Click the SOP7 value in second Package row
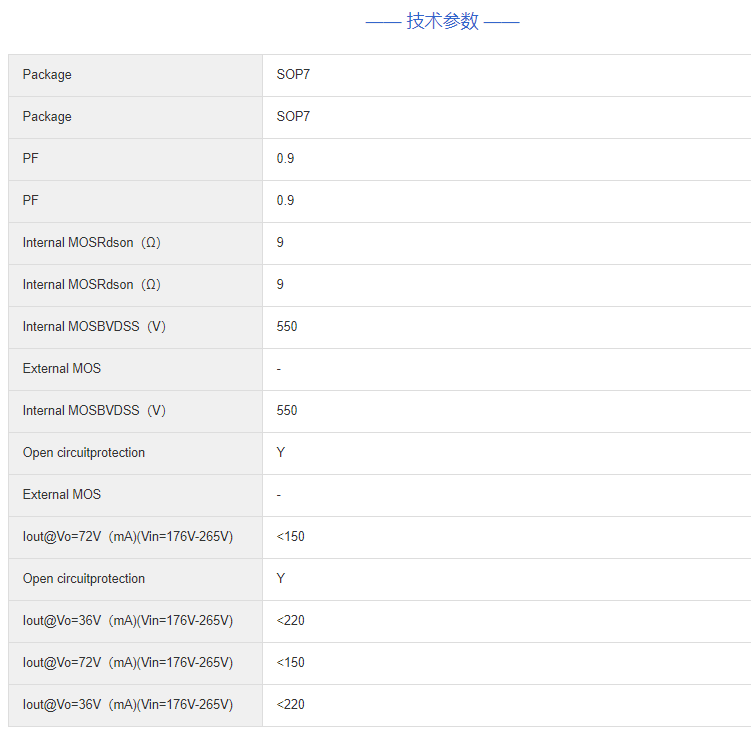 [x=293, y=117]
